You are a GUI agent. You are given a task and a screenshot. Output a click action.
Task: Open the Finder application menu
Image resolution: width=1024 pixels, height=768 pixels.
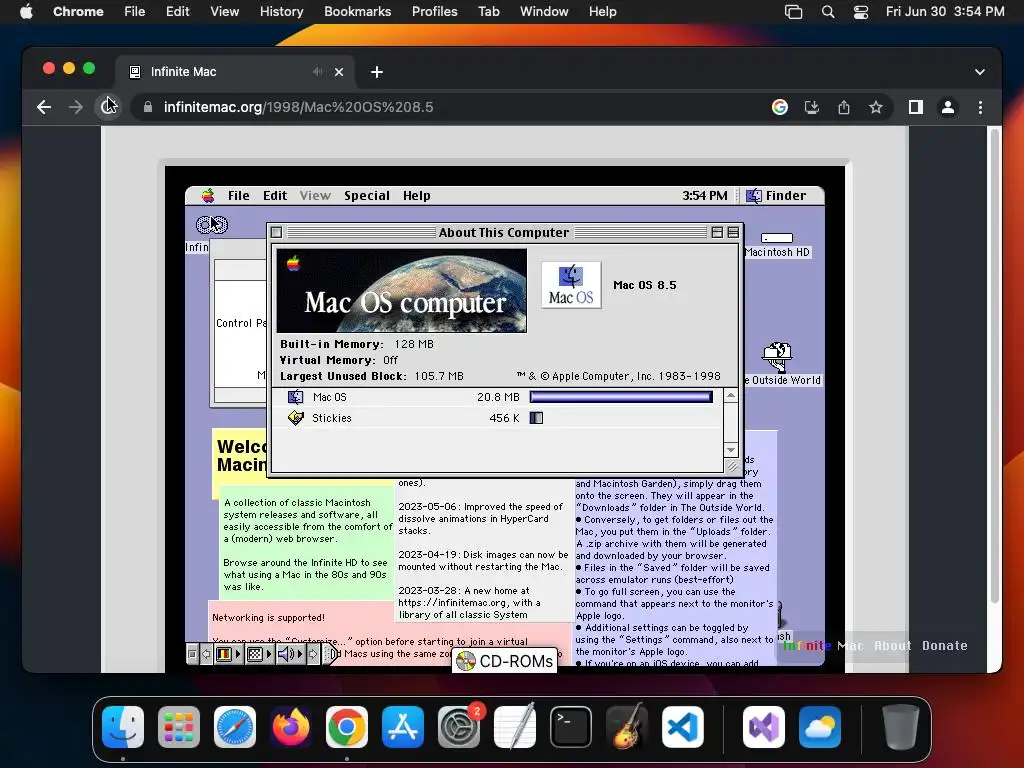pyautogui.click(x=776, y=195)
